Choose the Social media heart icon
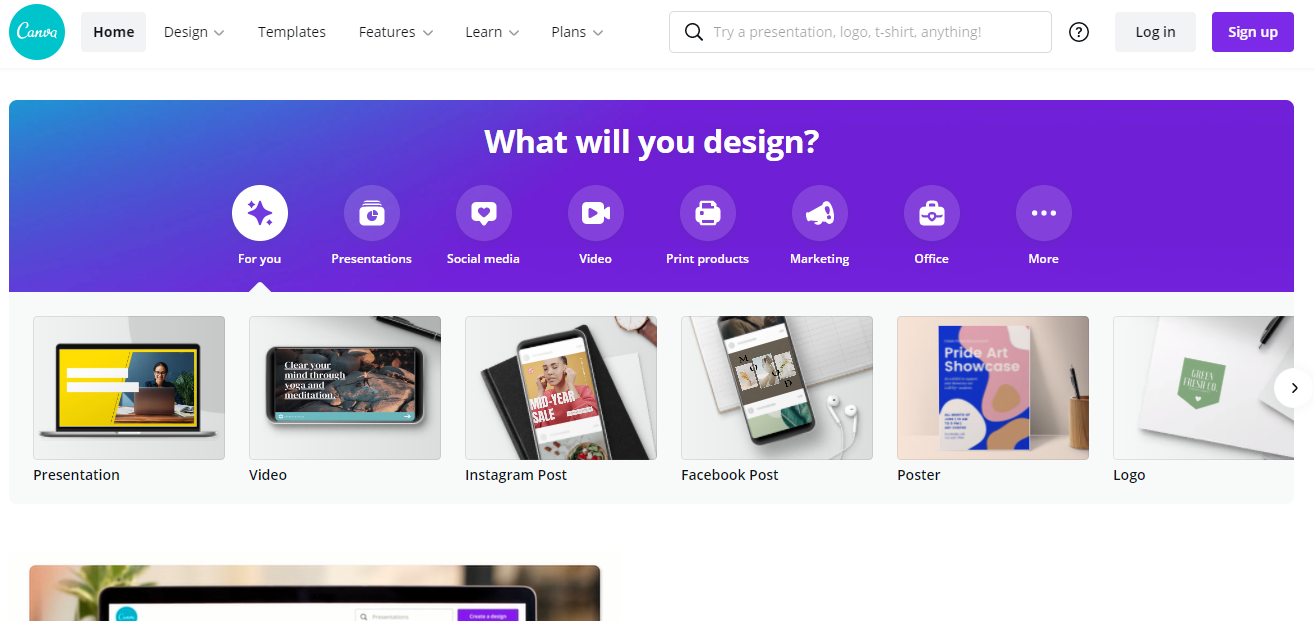This screenshot has width=1314, height=621. click(x=484, y=213)
